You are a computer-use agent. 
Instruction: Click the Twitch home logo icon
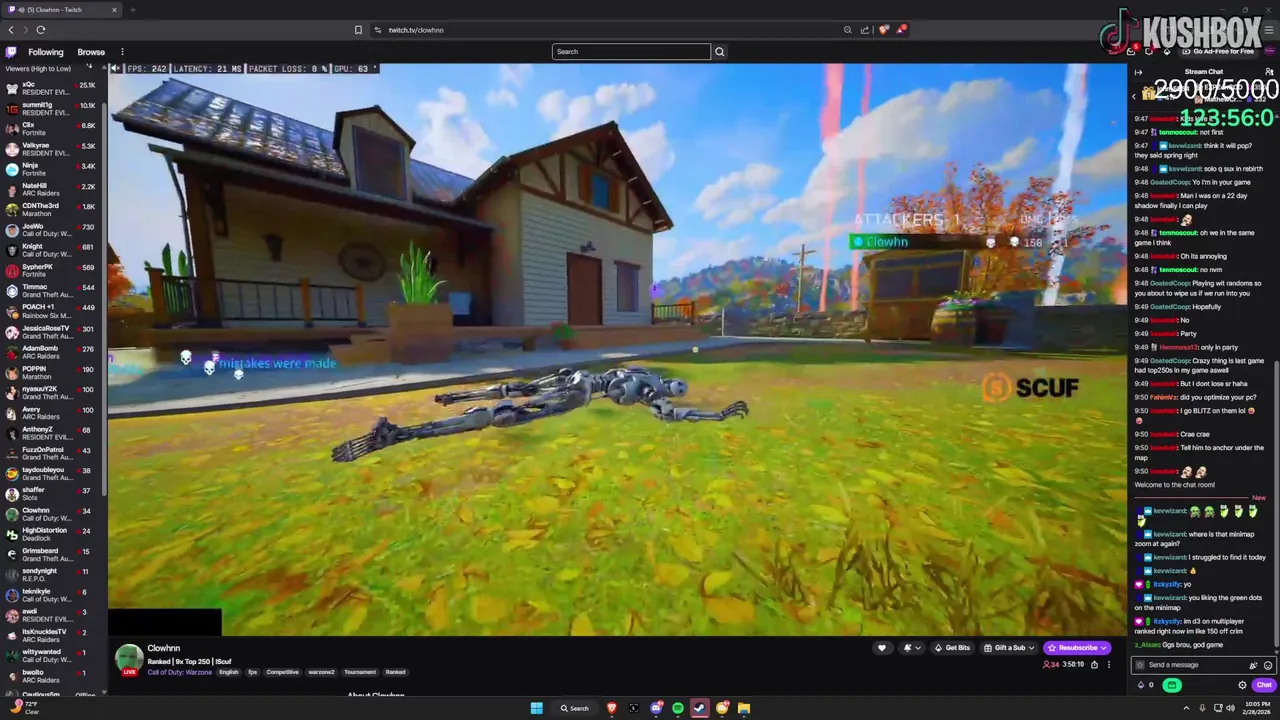coord(11,52)
